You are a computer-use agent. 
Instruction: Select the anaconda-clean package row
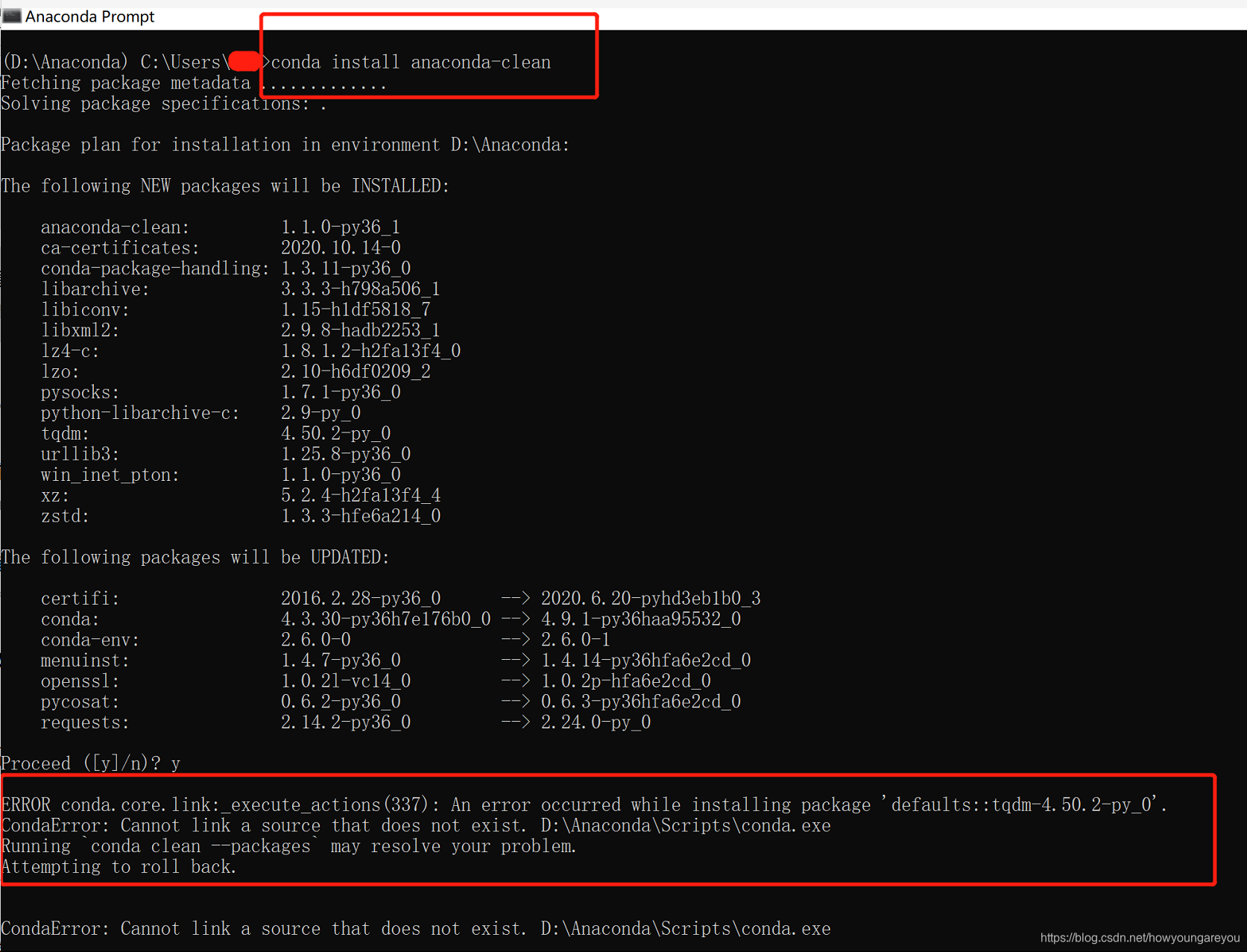tap(221, 227)
